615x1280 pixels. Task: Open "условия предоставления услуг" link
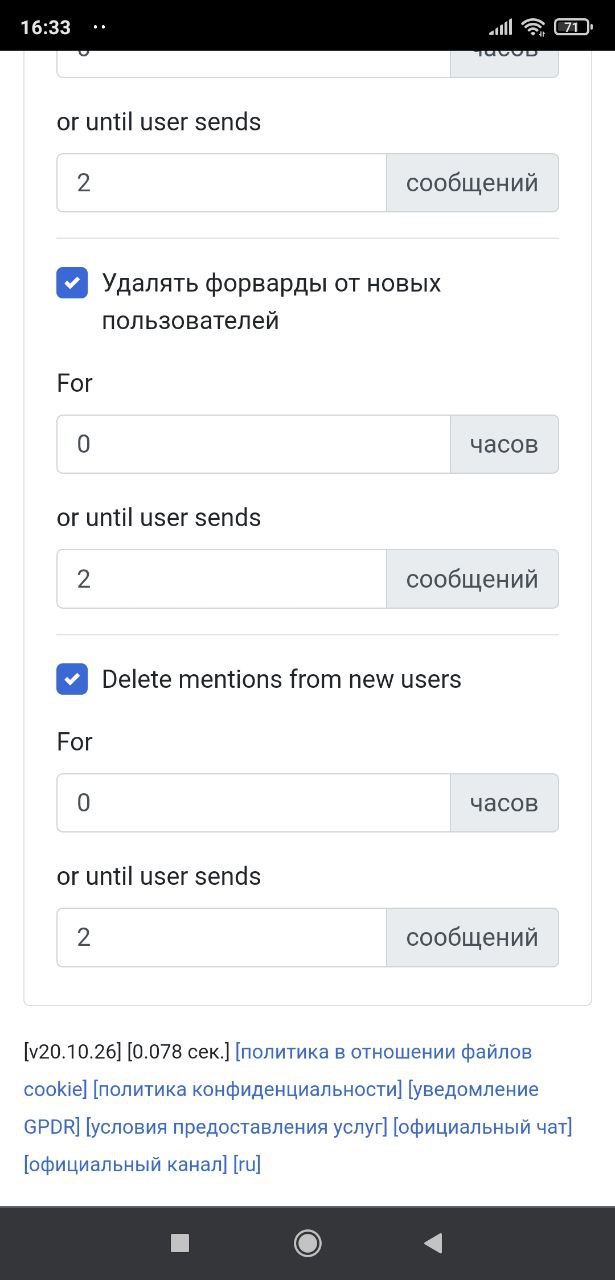tap(237, 1127)
